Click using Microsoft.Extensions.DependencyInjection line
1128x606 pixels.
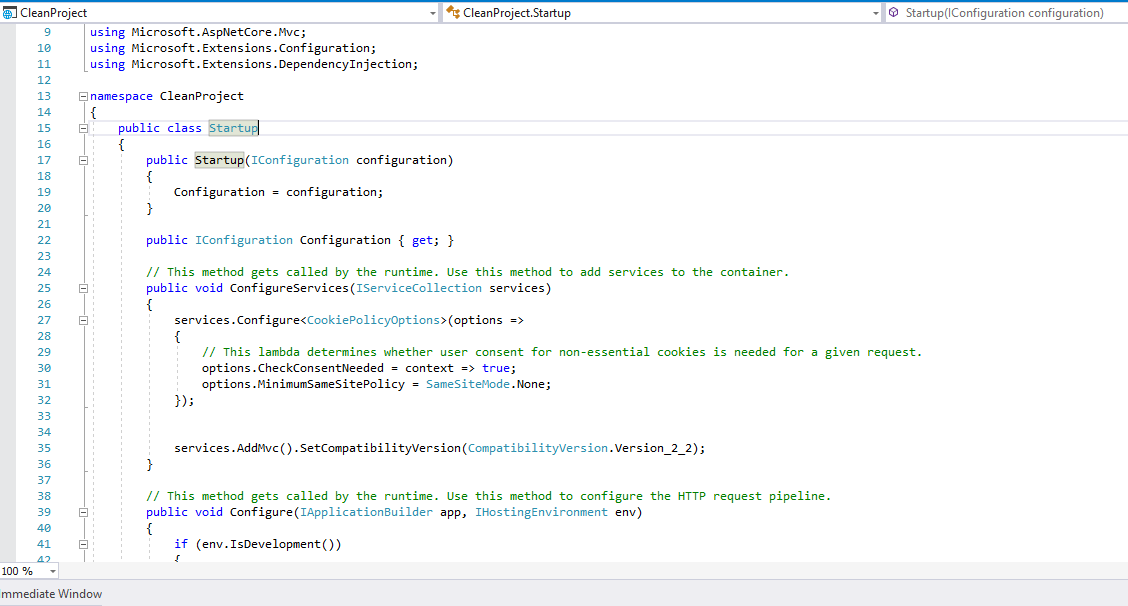254,64
